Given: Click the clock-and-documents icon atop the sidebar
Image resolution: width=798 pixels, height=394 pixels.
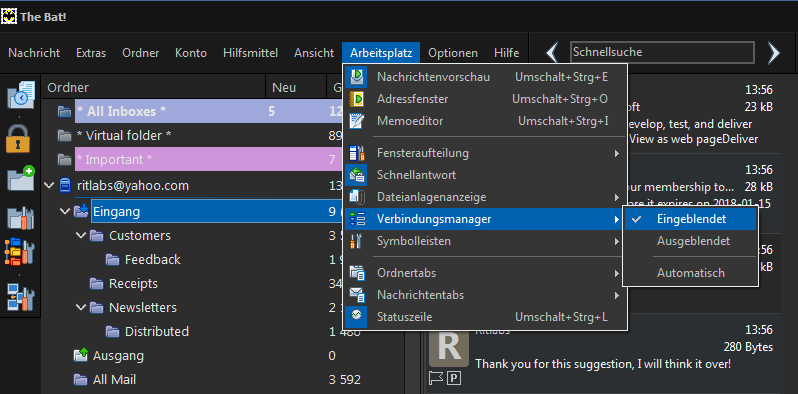Looking at the screenshot, I should (x=20, y=95).
